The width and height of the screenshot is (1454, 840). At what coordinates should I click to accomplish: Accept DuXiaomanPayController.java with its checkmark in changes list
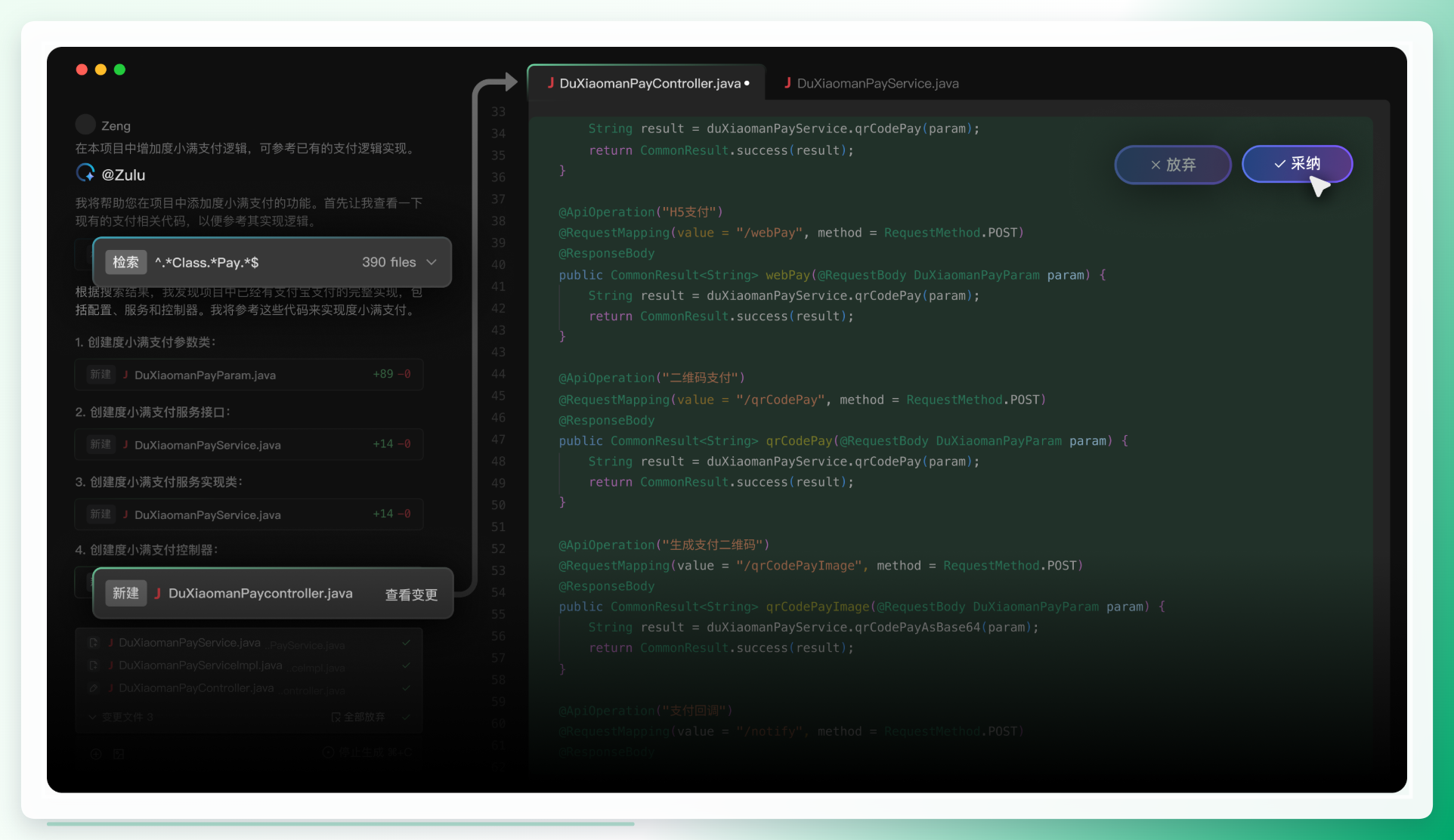click(407, 688)
